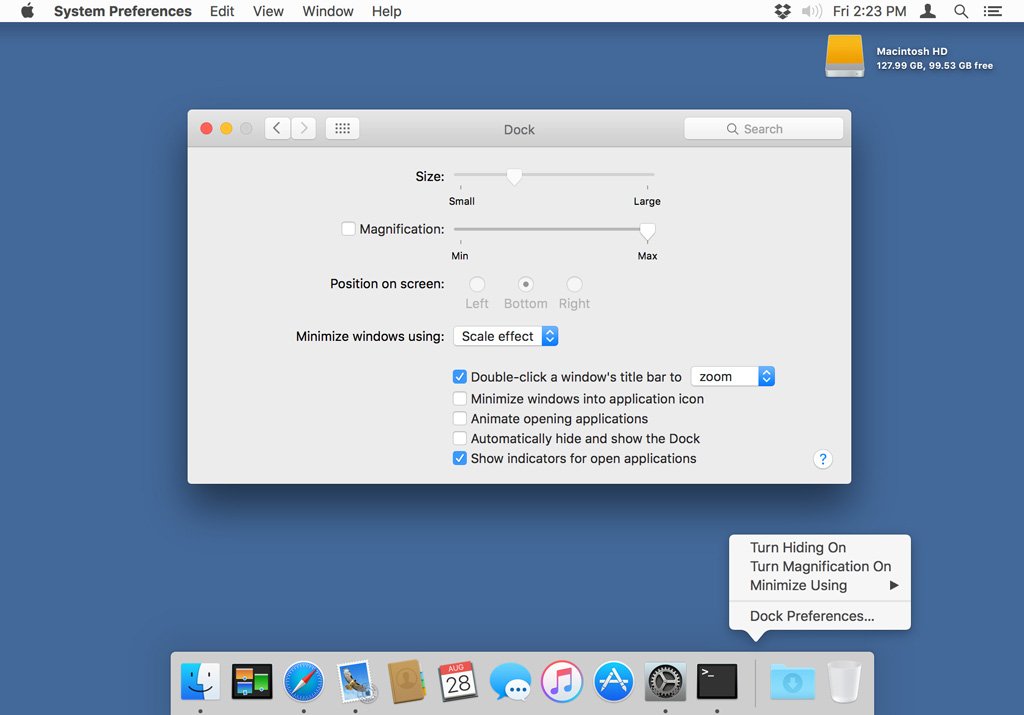Click the Show All grid icon

pyautogui.click(x=342, y=129)
